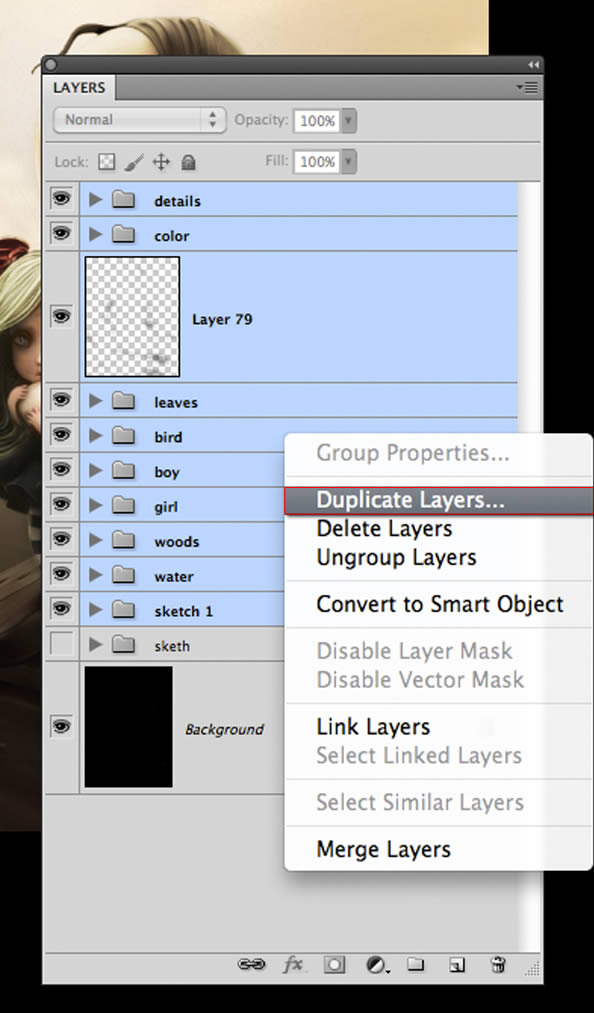This screenshot has width=594, height=1013.
Task: Hide the woods group
Action: 61,540
